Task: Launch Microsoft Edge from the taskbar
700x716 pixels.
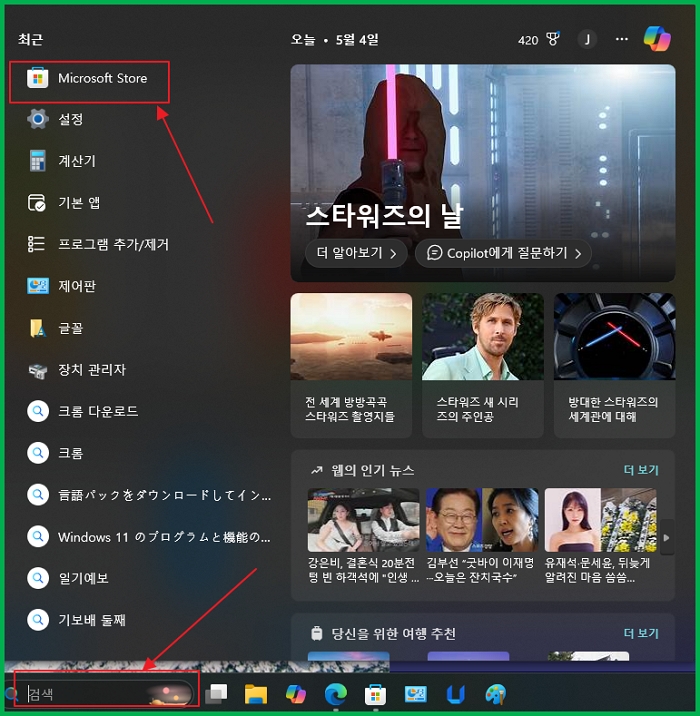Action: pos(336,694)
